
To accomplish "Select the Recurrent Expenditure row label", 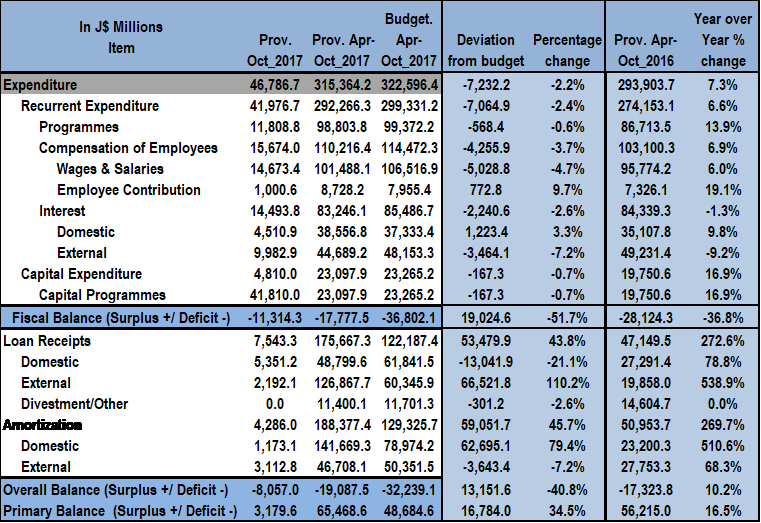I will point(89,106).
